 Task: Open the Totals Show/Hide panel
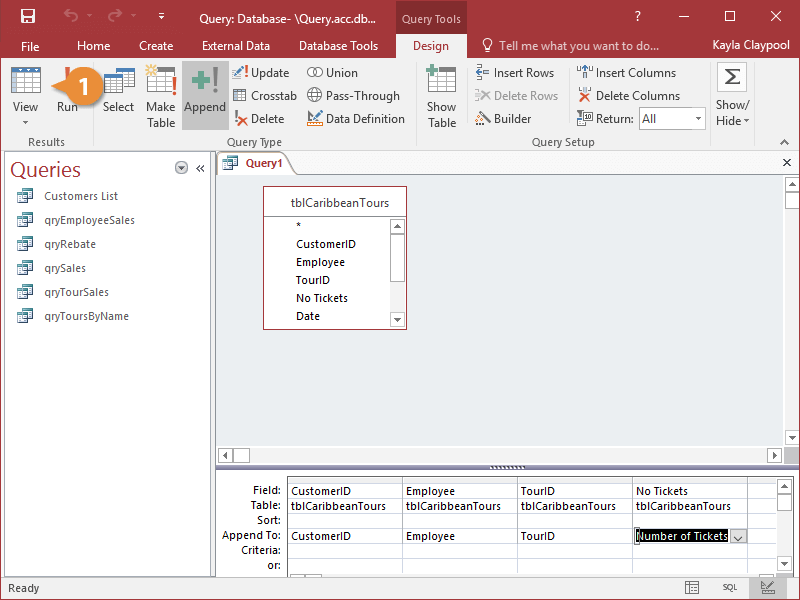731,95
